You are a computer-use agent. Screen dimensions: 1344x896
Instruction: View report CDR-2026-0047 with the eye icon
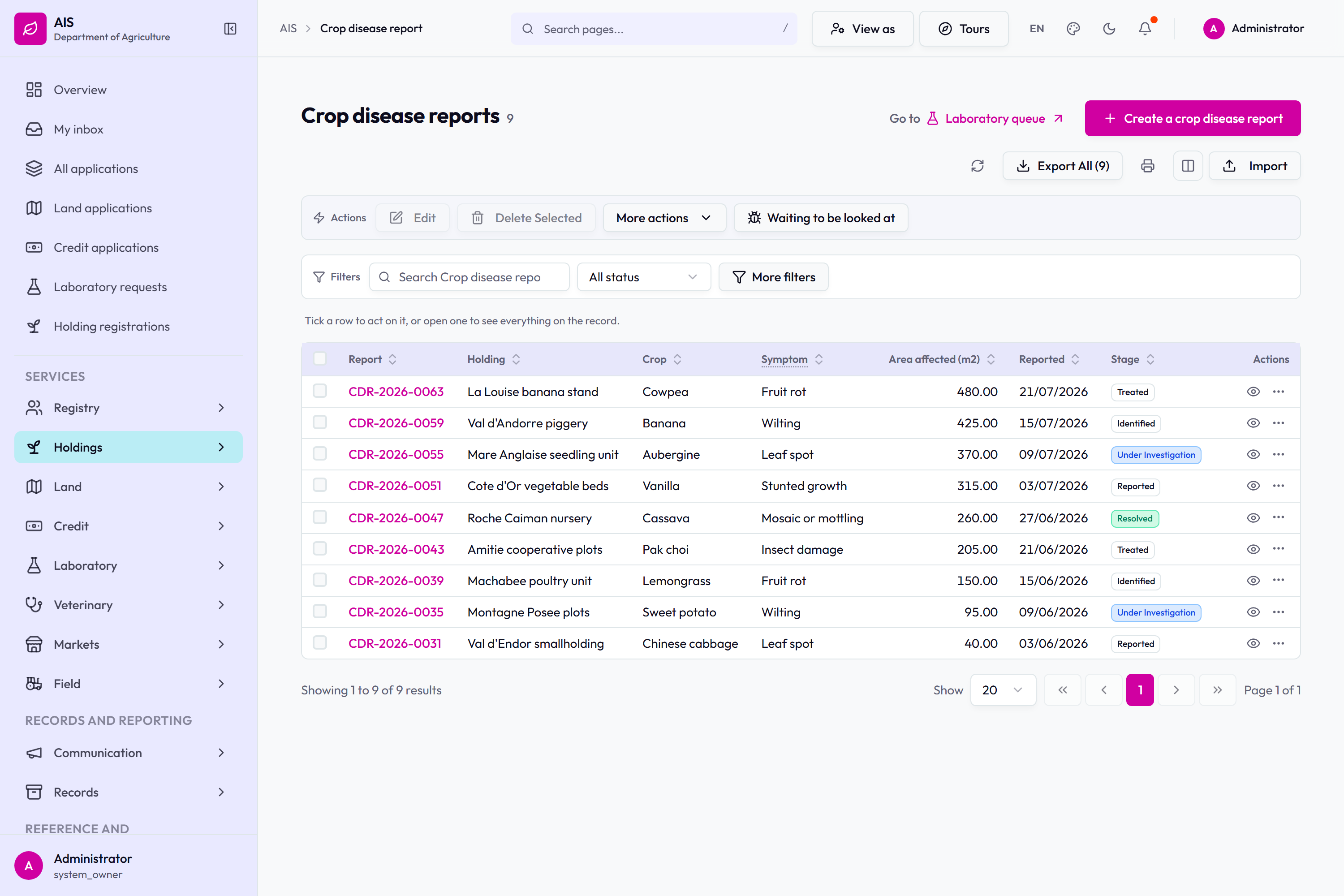click(1253, 518)
